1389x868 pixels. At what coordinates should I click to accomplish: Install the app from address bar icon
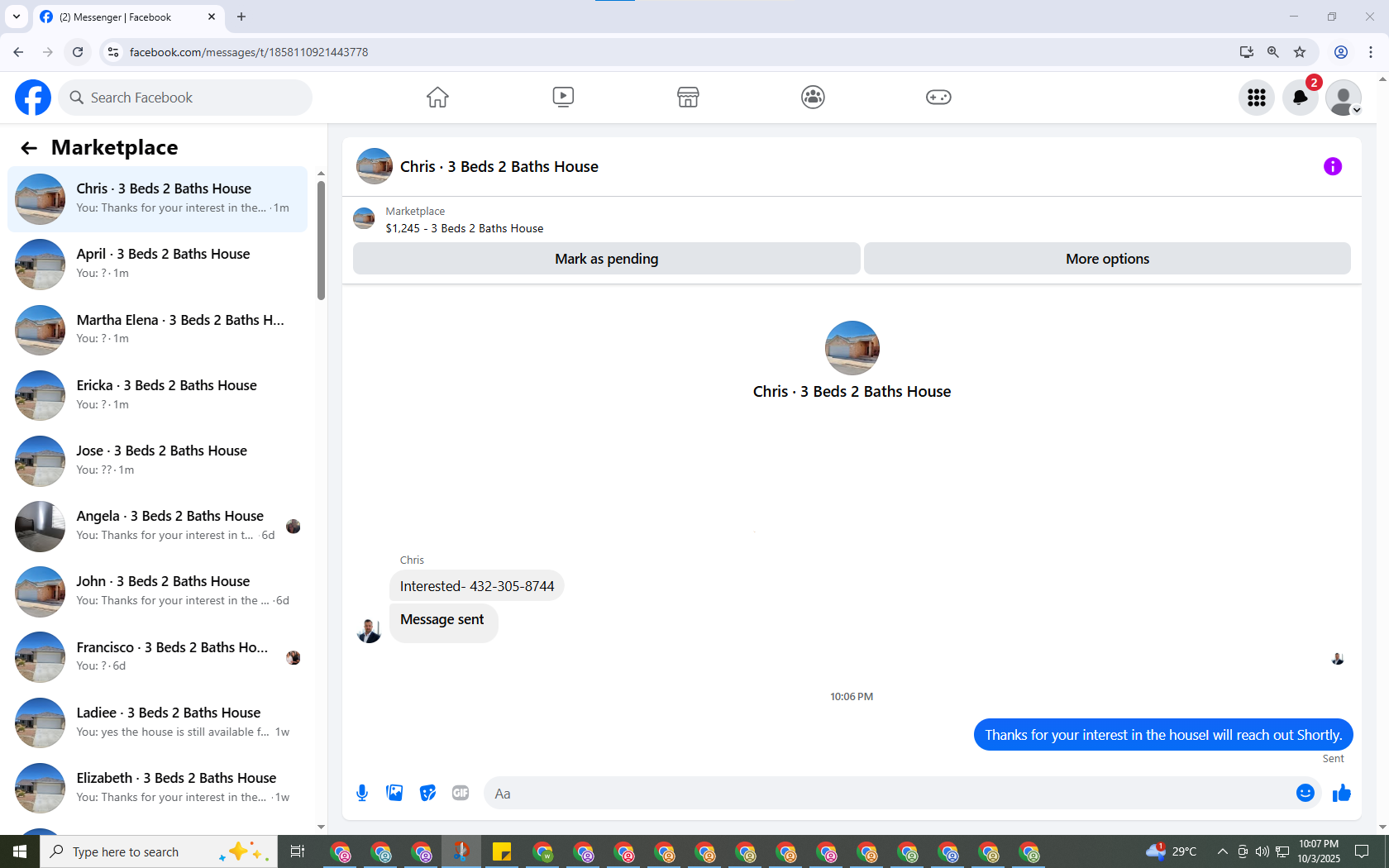tap(1247, 52)
